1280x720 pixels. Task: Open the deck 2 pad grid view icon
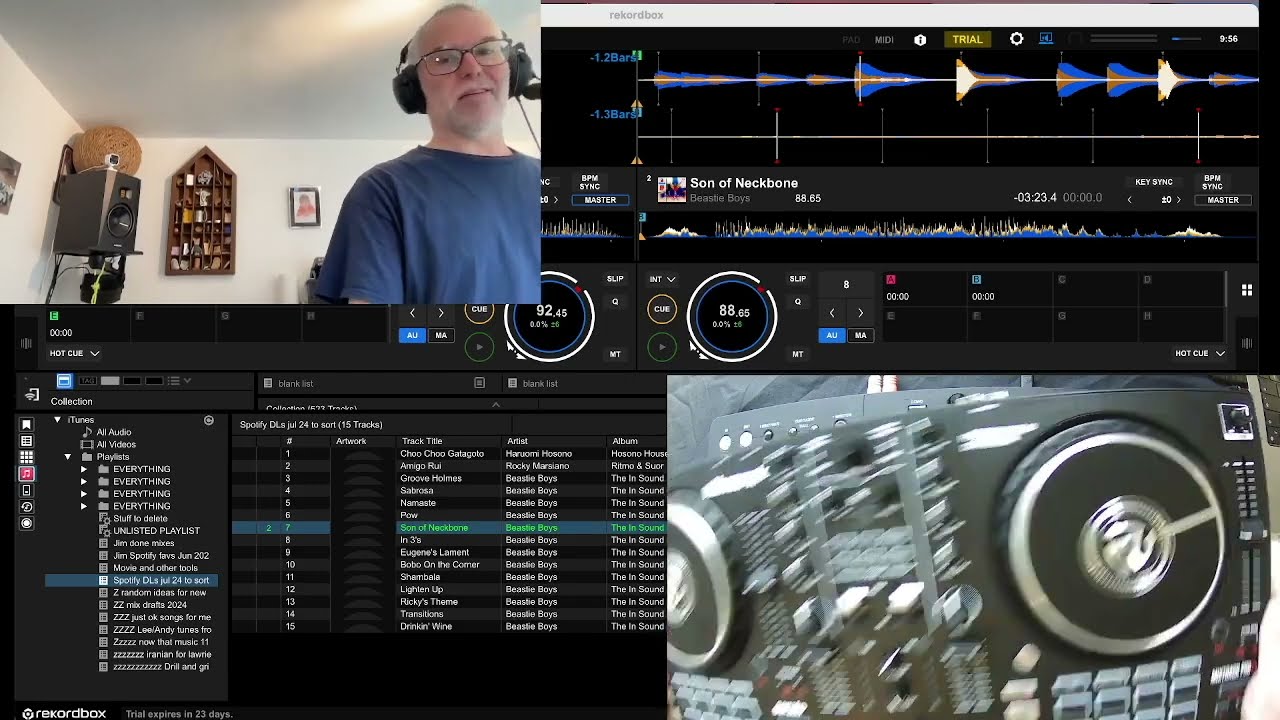point(1247,290)
